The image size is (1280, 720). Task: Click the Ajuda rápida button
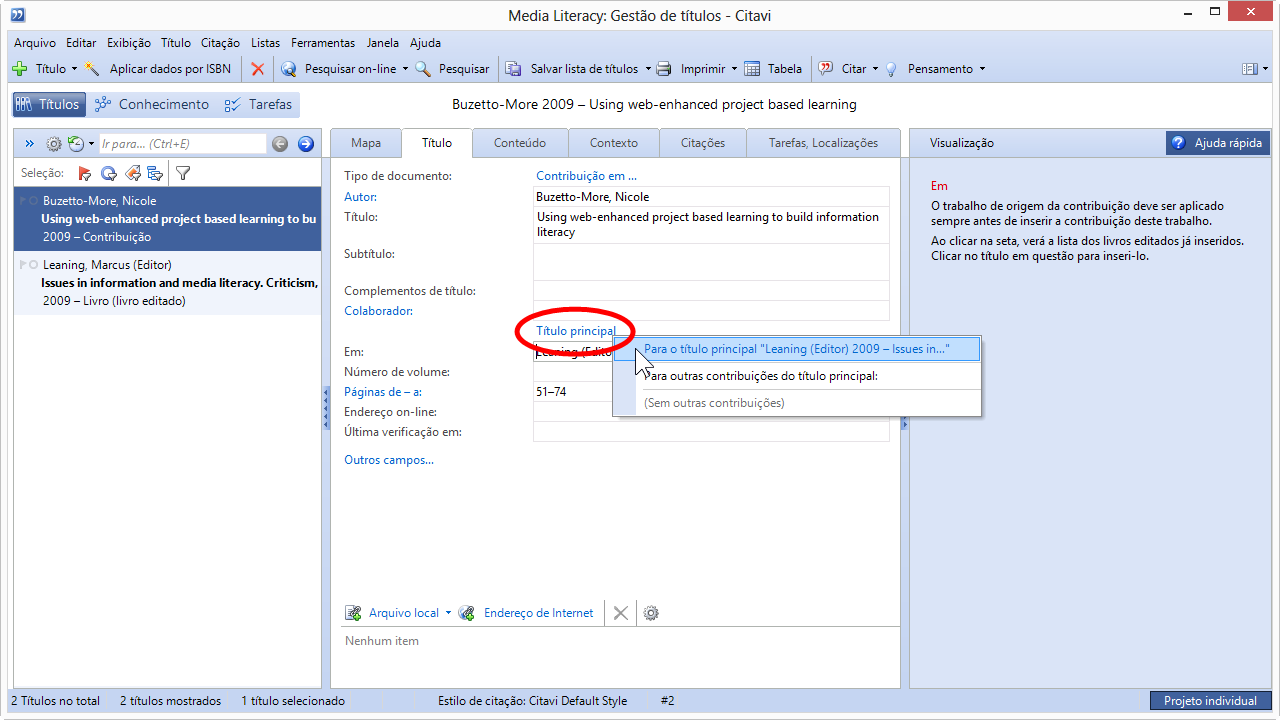(1218, 143)
